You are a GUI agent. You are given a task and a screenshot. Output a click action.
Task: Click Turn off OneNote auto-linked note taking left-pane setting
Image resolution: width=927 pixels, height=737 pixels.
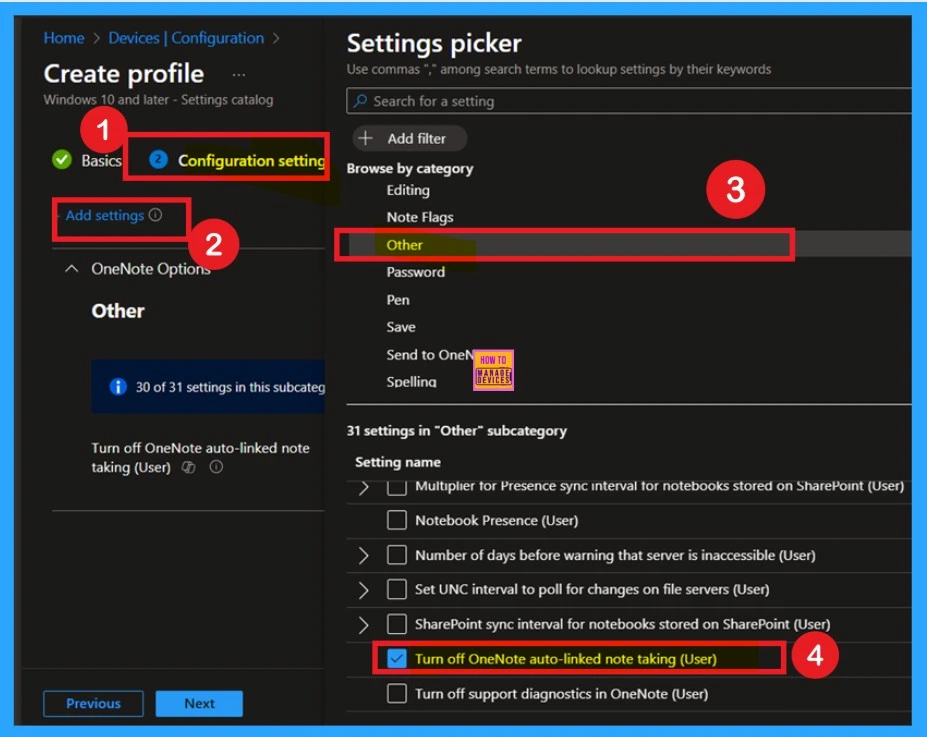pyautogui.click(x=200, y=457)
